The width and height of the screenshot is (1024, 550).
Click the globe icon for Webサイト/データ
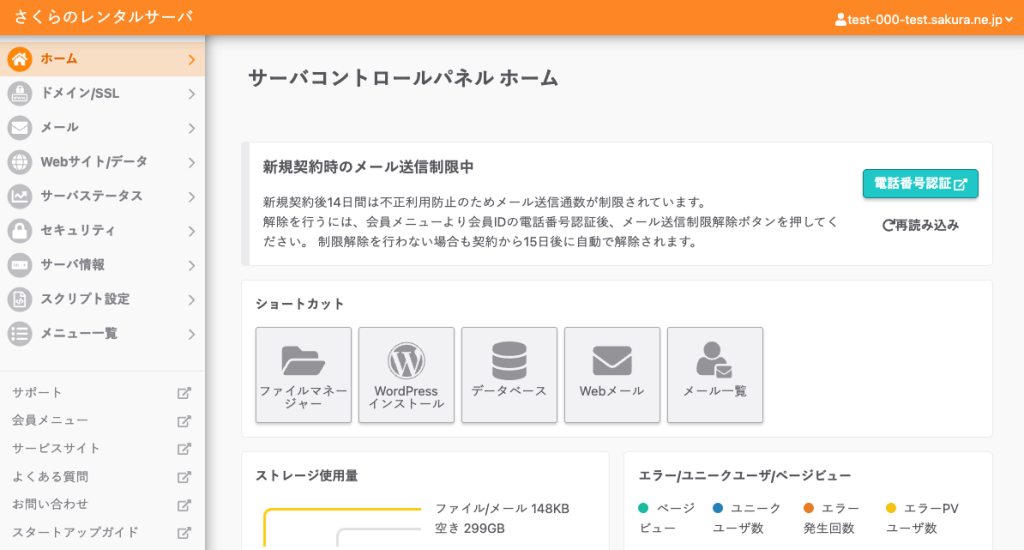tap(20, 162)
